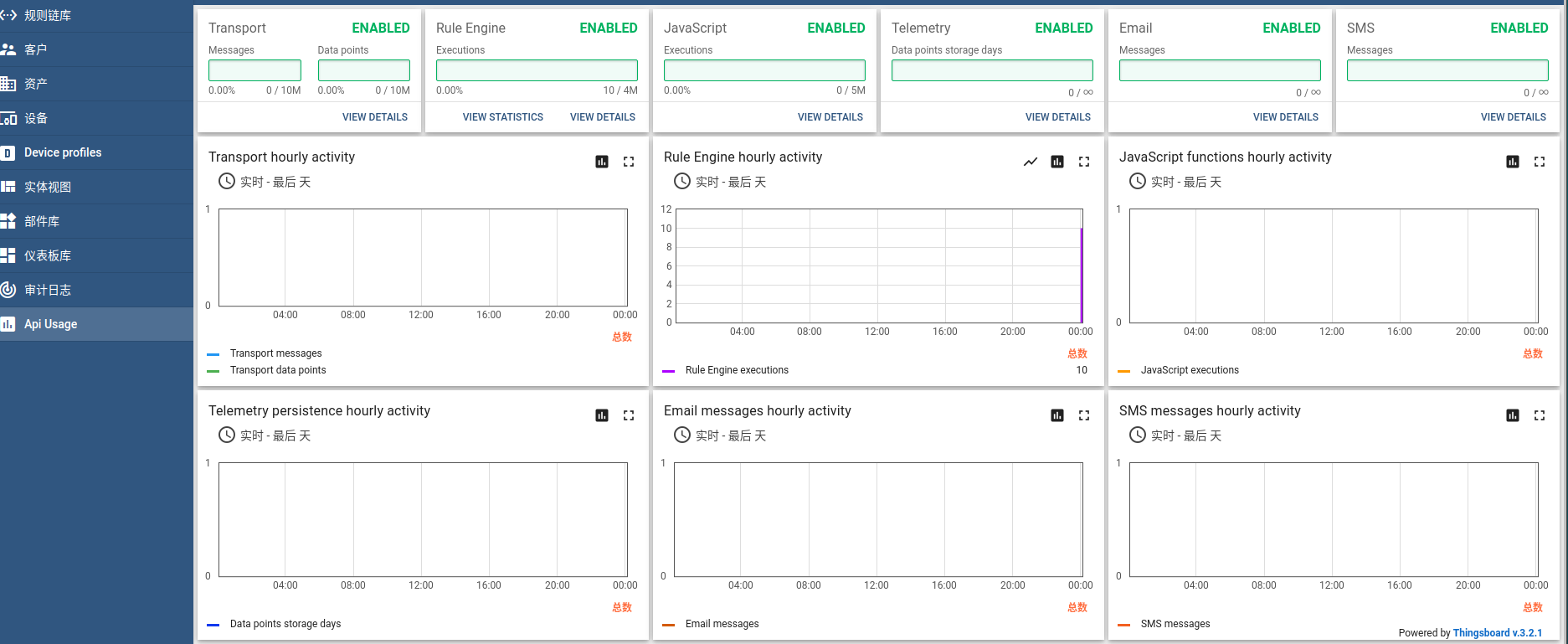Expand Transport hourly activity to fullscreen
This screenshot has width=1568, height=644.
click(x=629, y=162)
